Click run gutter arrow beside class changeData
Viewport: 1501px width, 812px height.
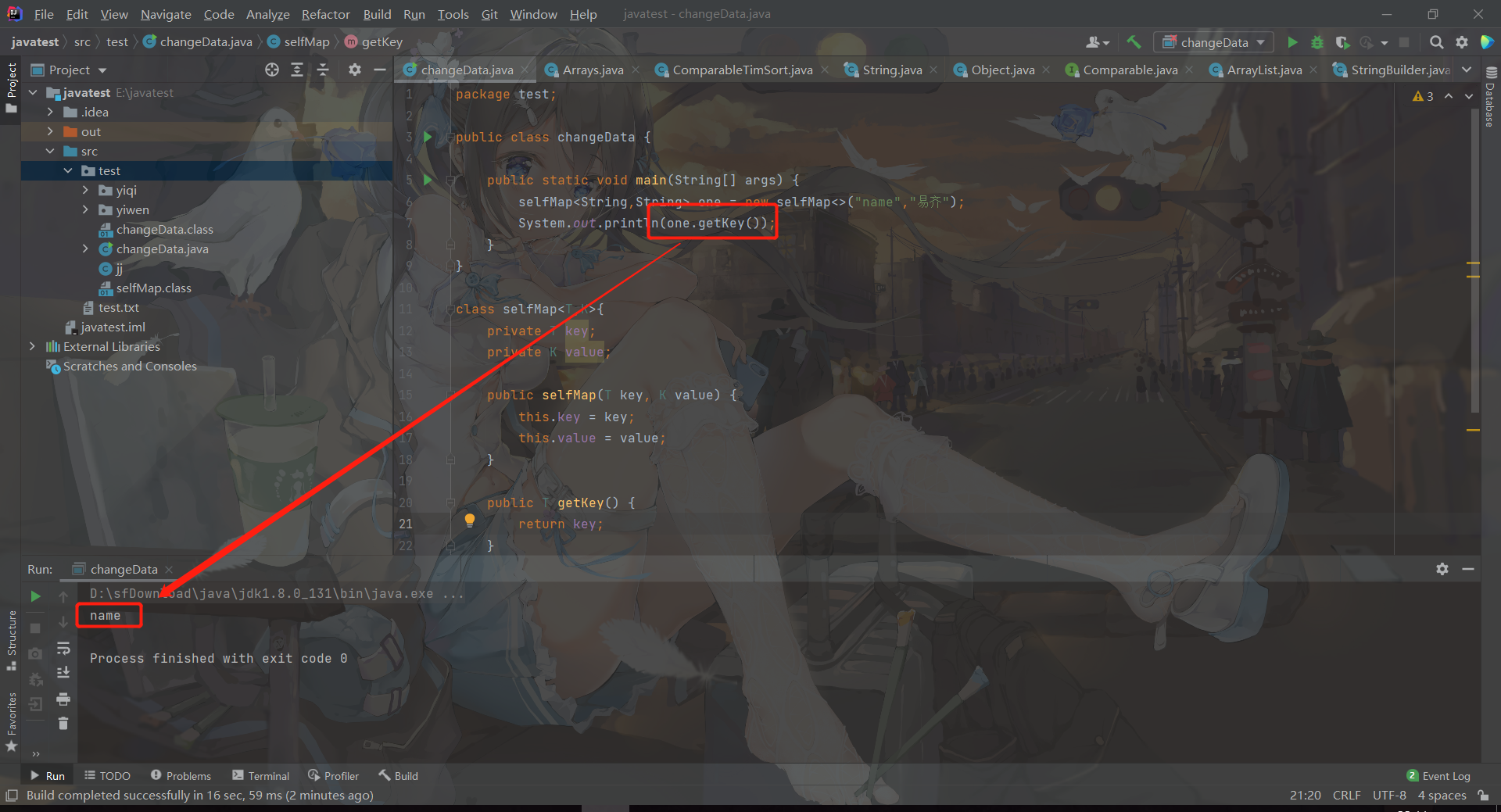(428, 137)
